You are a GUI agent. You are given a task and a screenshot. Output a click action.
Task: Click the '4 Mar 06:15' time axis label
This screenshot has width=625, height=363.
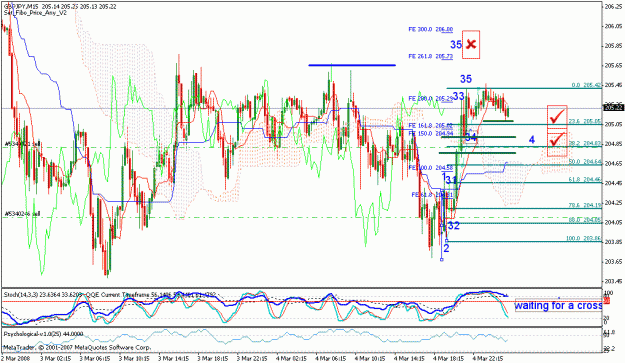(x=331, y=359)
